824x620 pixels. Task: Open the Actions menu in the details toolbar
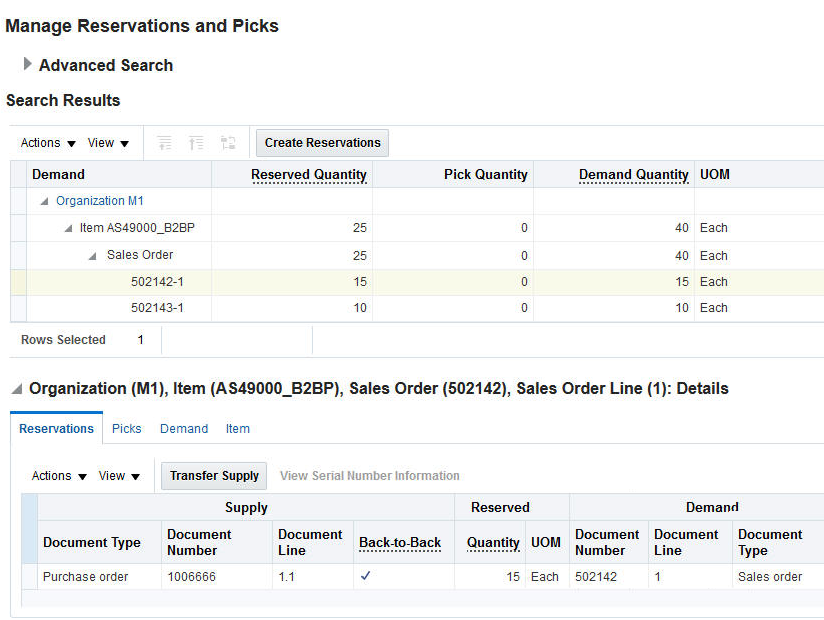(x=57, y=476)
